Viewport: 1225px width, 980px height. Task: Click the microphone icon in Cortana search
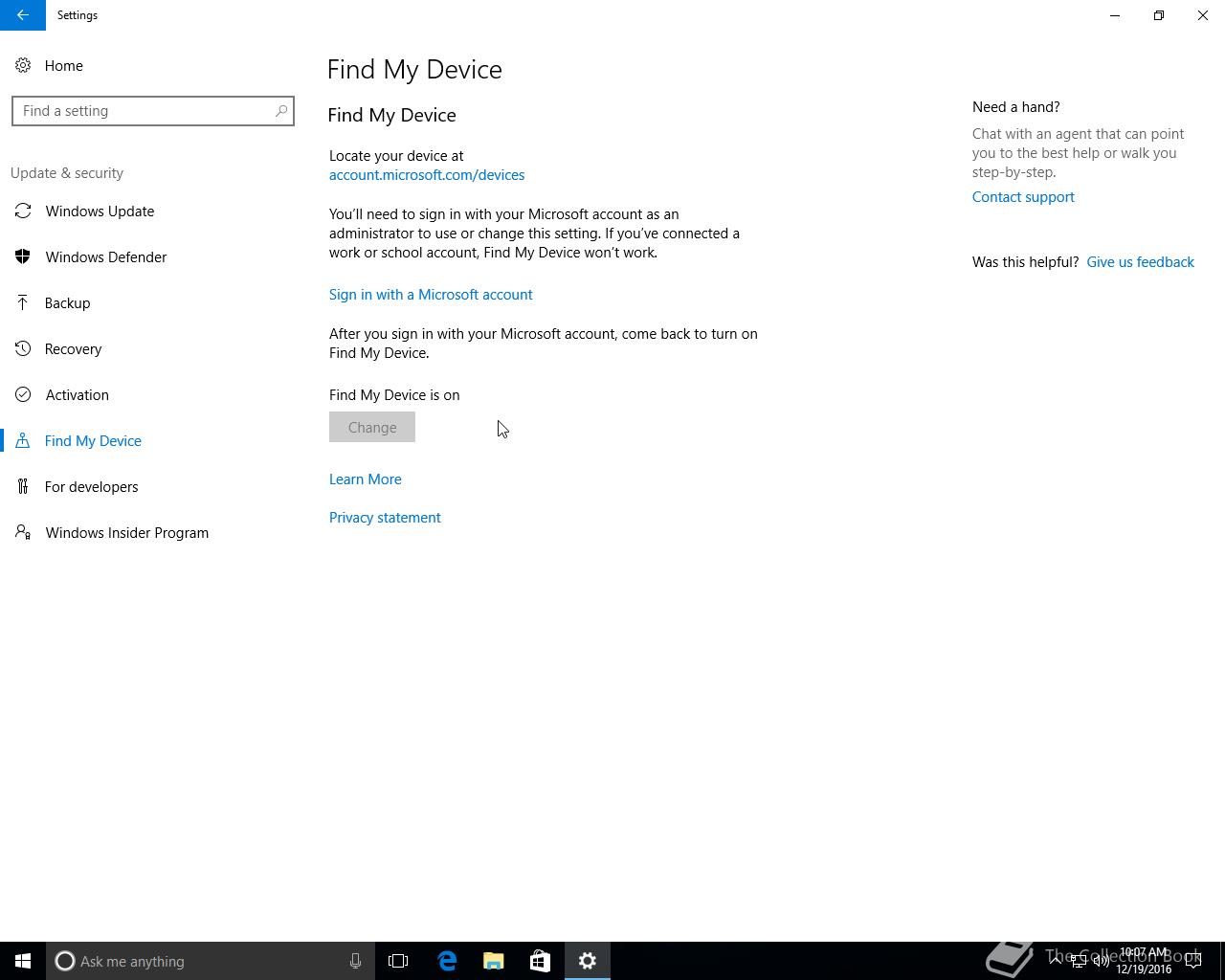[x=355, y=961]
